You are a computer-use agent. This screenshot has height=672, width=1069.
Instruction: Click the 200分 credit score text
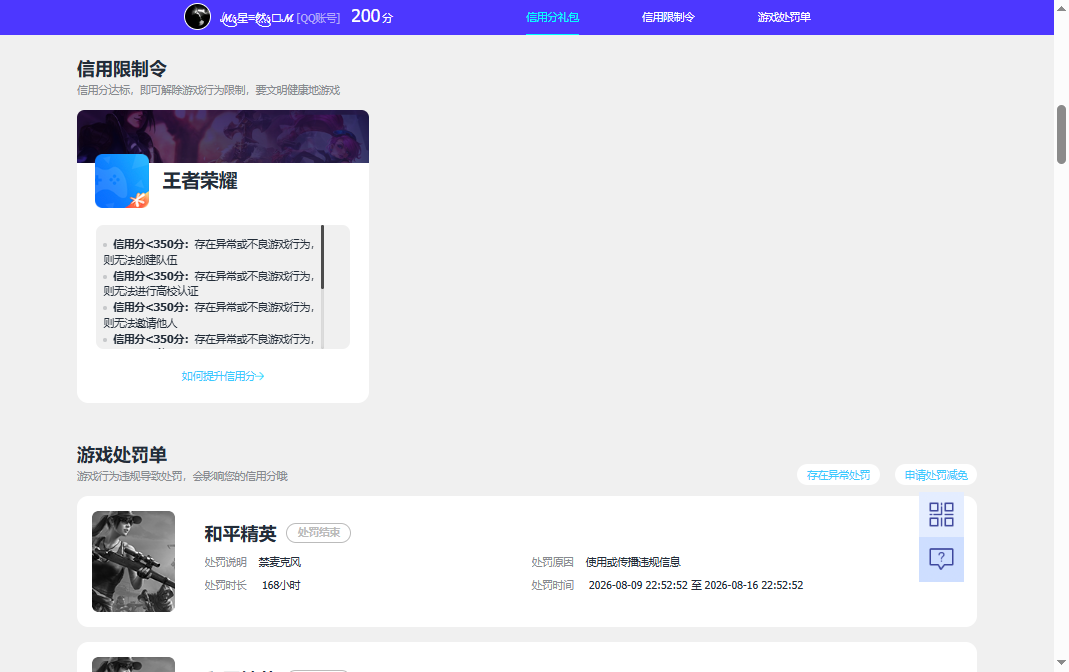pos(372,16)
